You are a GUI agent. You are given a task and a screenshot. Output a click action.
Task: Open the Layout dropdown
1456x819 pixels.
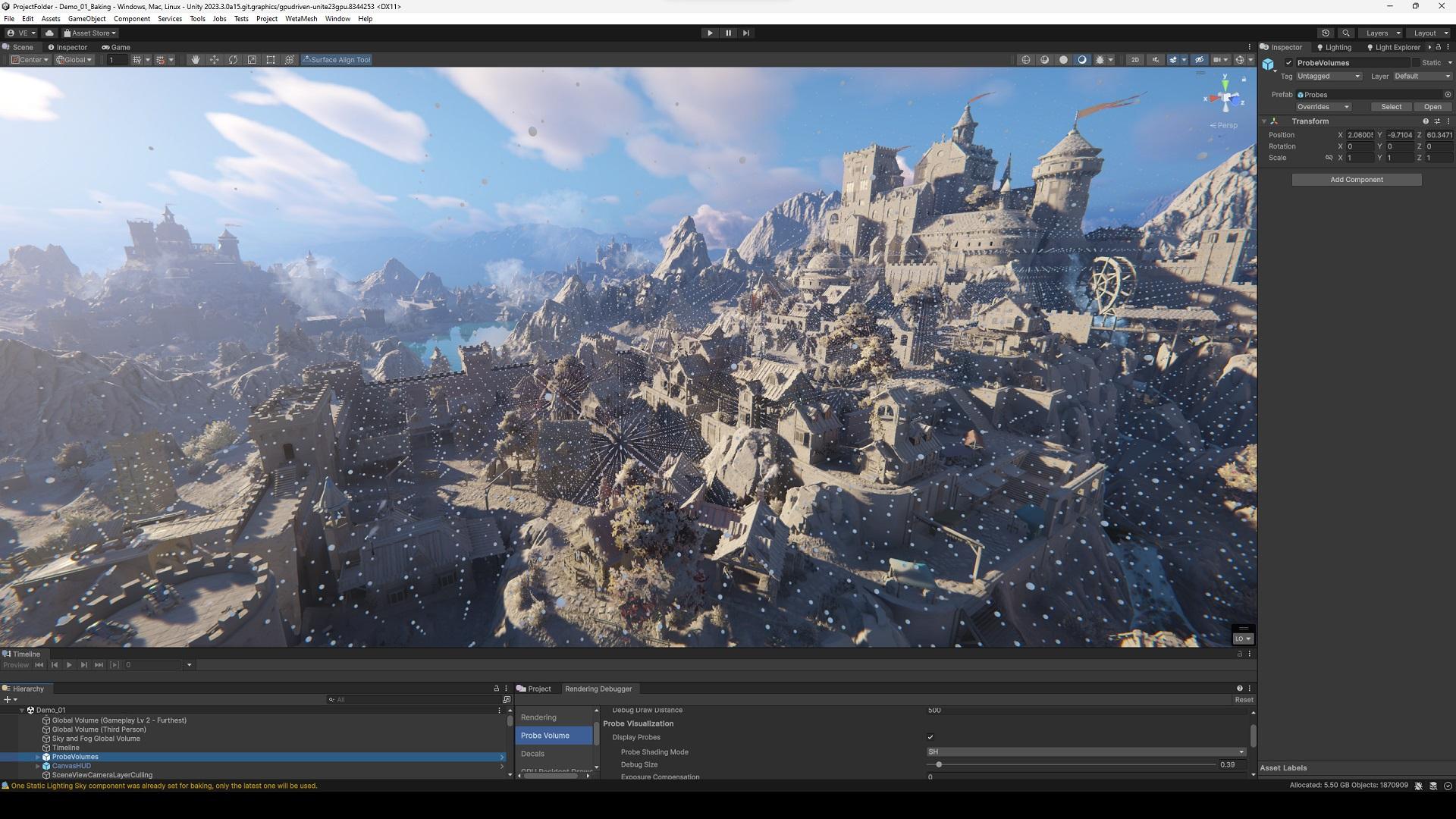[1430, 33]
